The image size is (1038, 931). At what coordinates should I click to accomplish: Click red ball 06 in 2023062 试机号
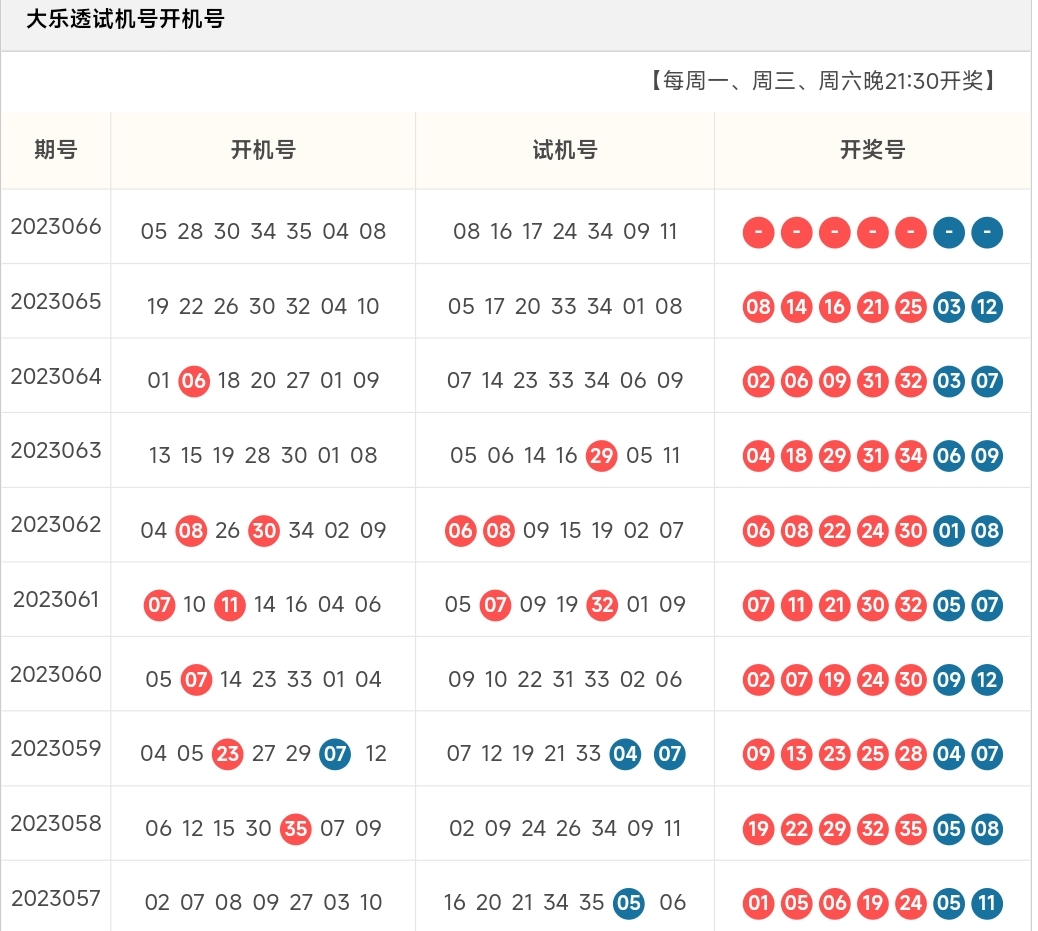coord(461,530)
